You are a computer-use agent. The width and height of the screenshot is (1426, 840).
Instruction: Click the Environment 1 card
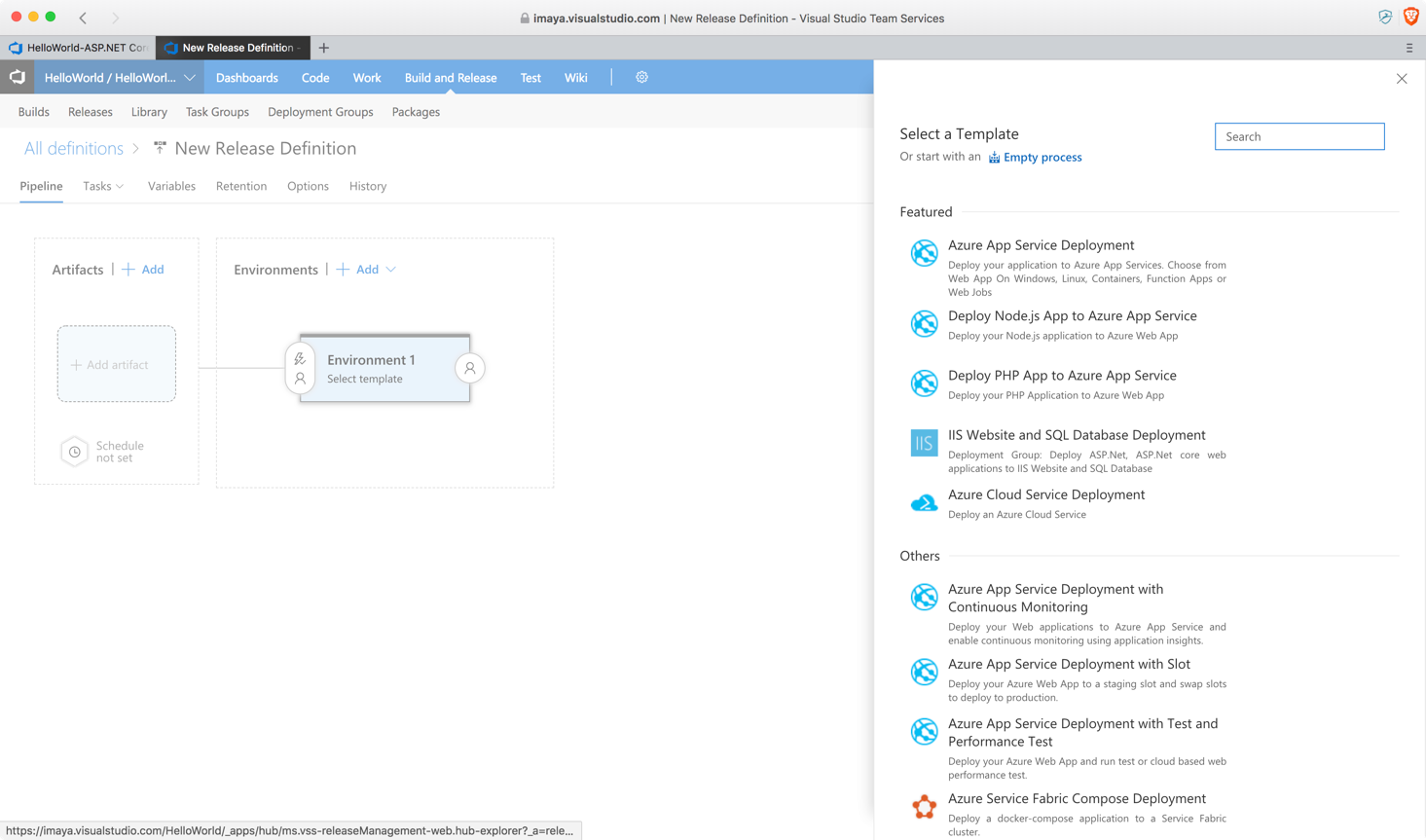click(x=384, y=368)
